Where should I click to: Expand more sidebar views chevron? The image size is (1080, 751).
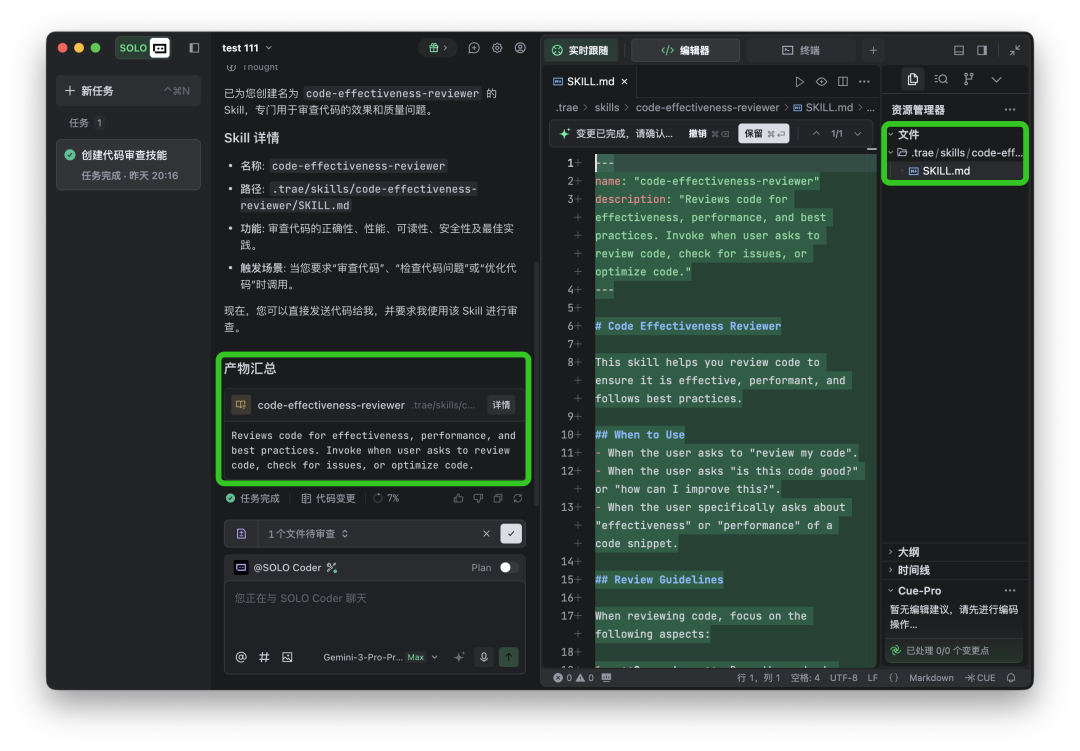[996, 79]
